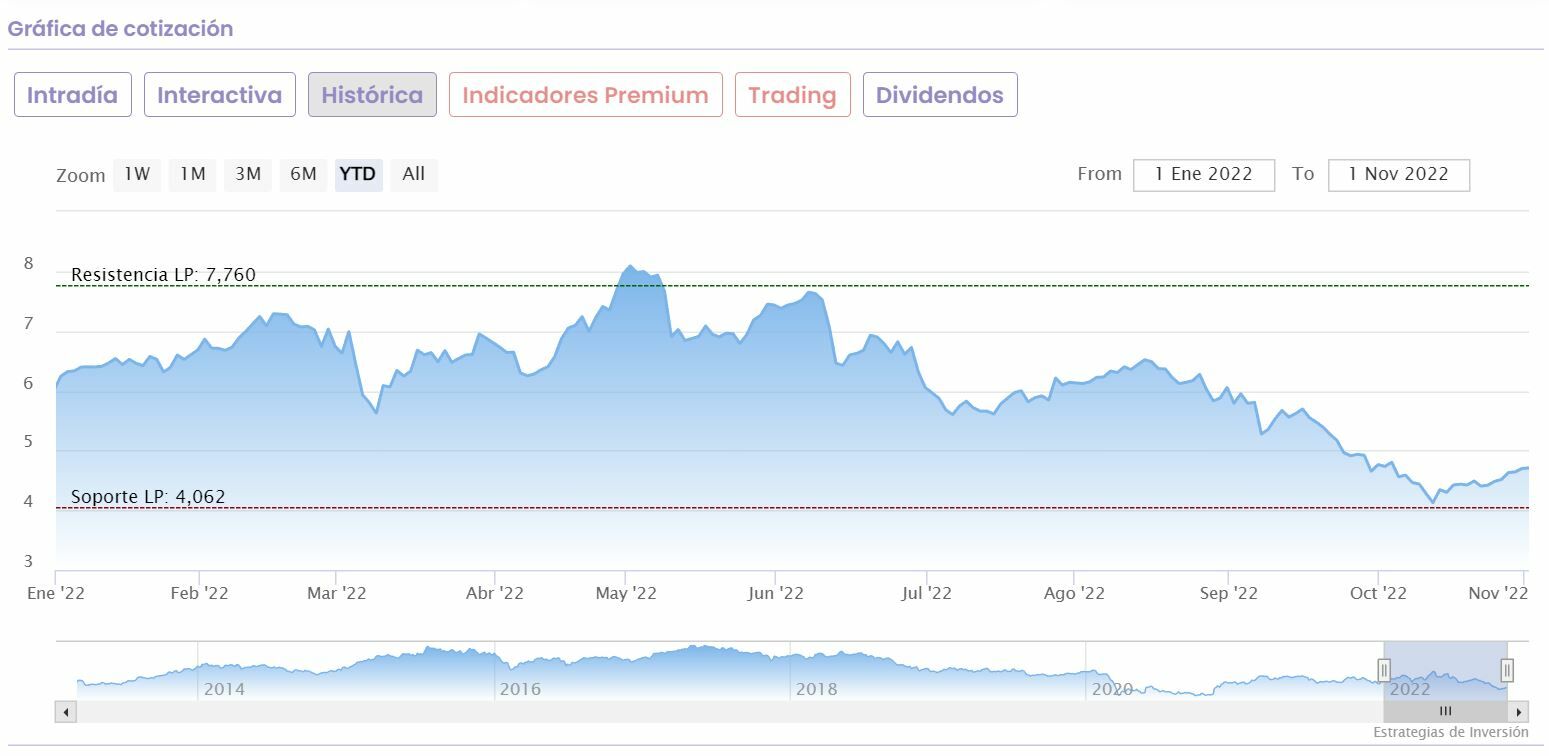Click the left navigator range handle
The height and width of the screenshot is (756, 1549).
click(x=1384, y=669)
